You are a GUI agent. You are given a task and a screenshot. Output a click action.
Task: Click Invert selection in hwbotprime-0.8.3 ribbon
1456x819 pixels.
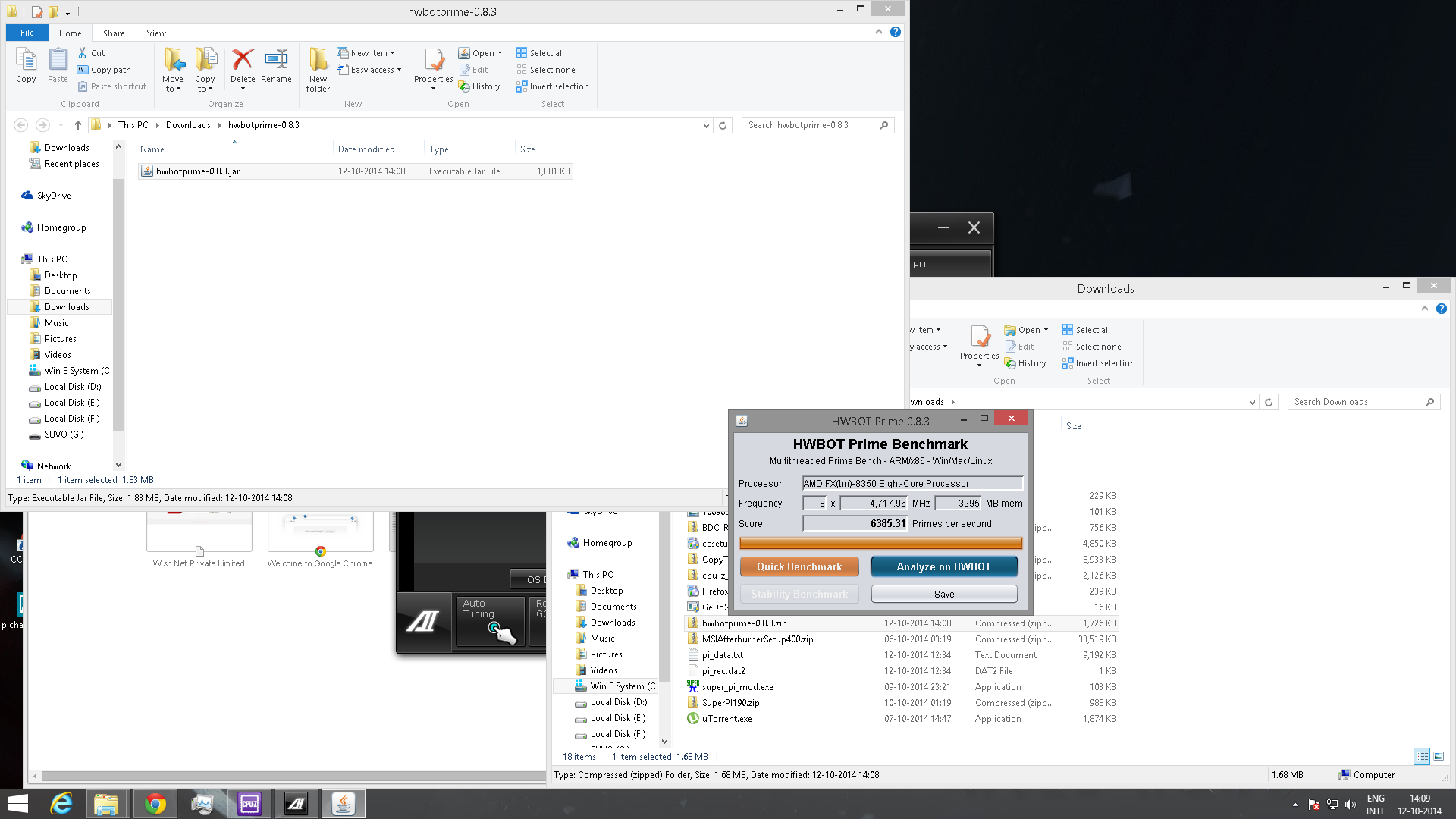pos(552,86)
